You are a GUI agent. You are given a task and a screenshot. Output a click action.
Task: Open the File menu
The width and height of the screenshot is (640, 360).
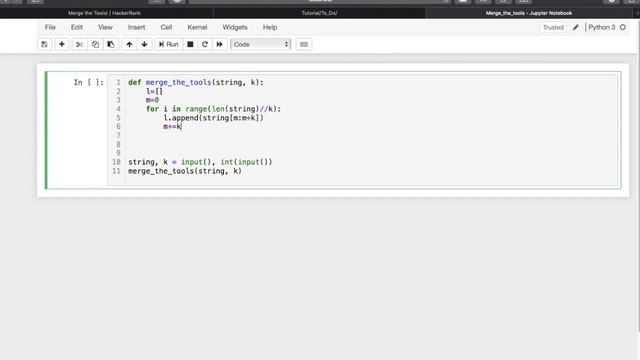[x=50, y=27]
